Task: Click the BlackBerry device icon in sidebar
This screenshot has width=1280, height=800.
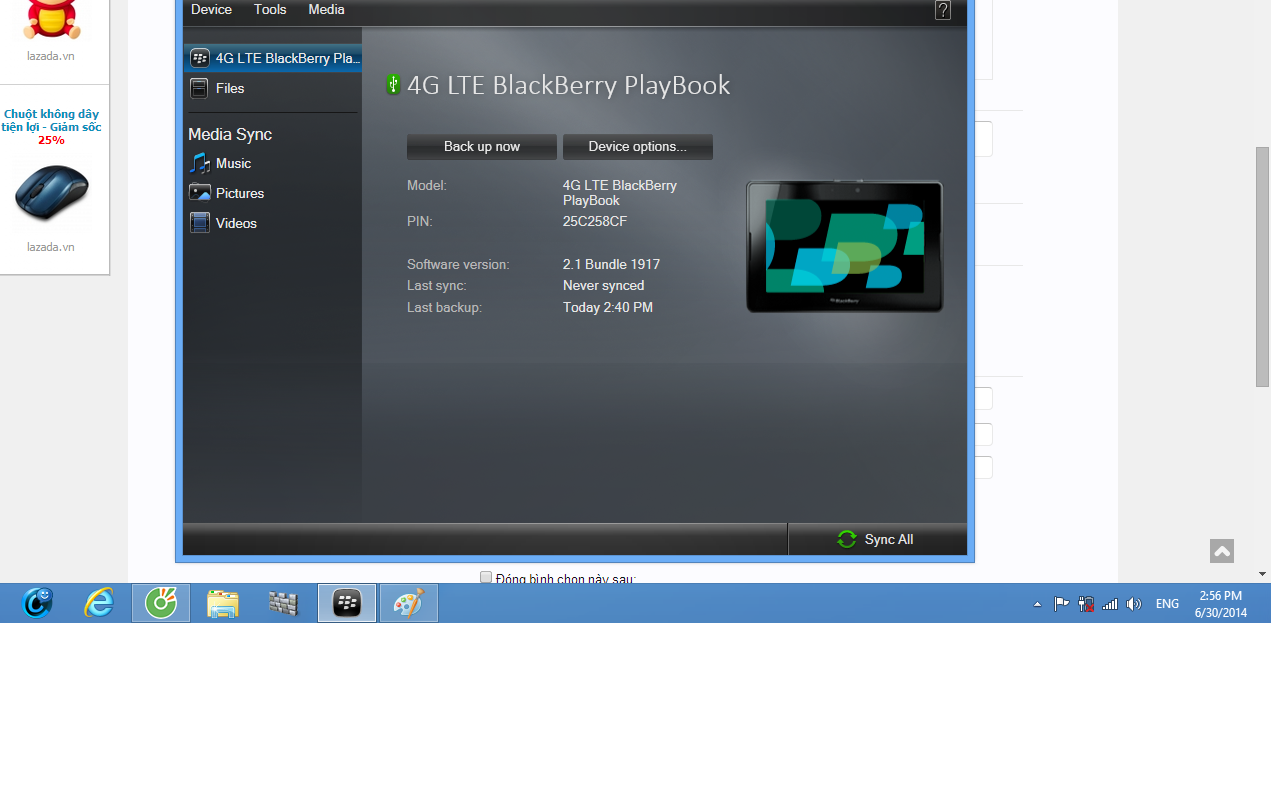Action: click(200, 58)
